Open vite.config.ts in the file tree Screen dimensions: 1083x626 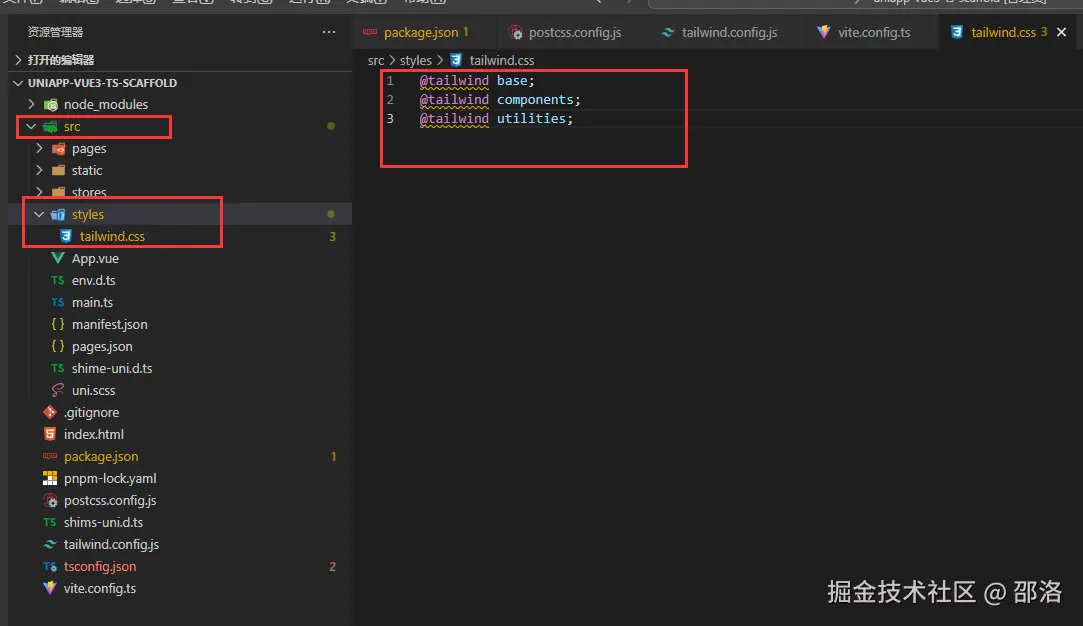coord(99,588)
